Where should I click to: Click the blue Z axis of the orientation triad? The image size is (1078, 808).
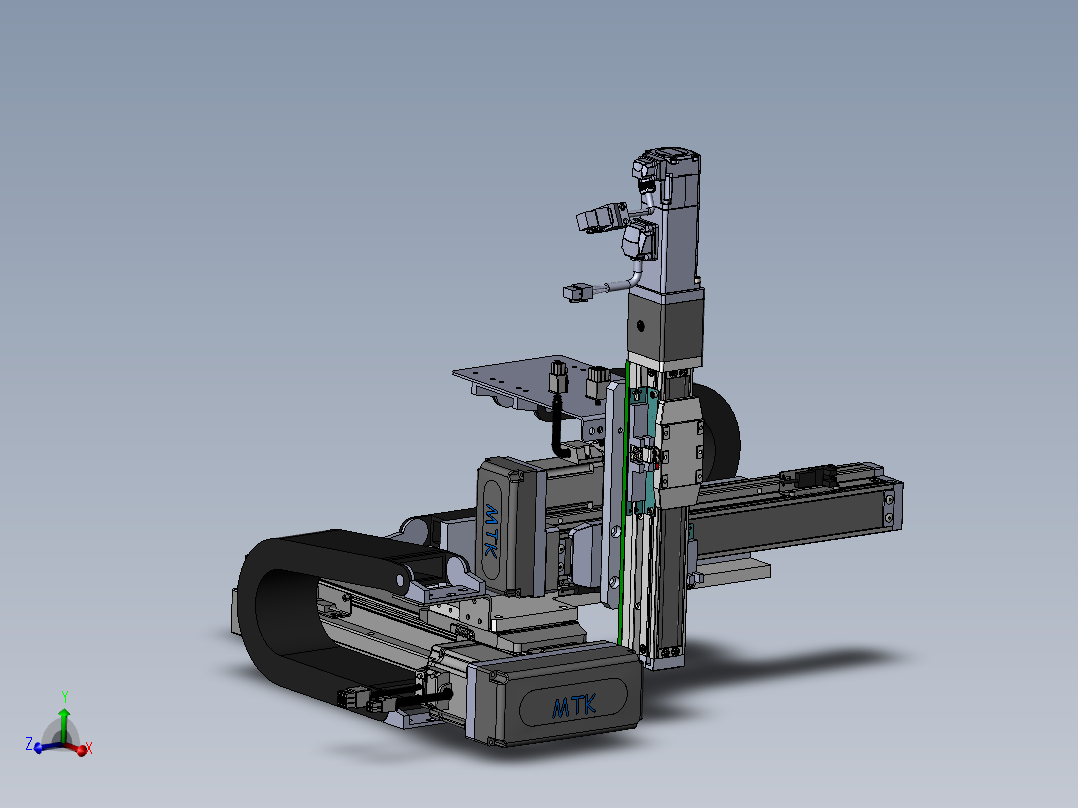tap(43, 746)
